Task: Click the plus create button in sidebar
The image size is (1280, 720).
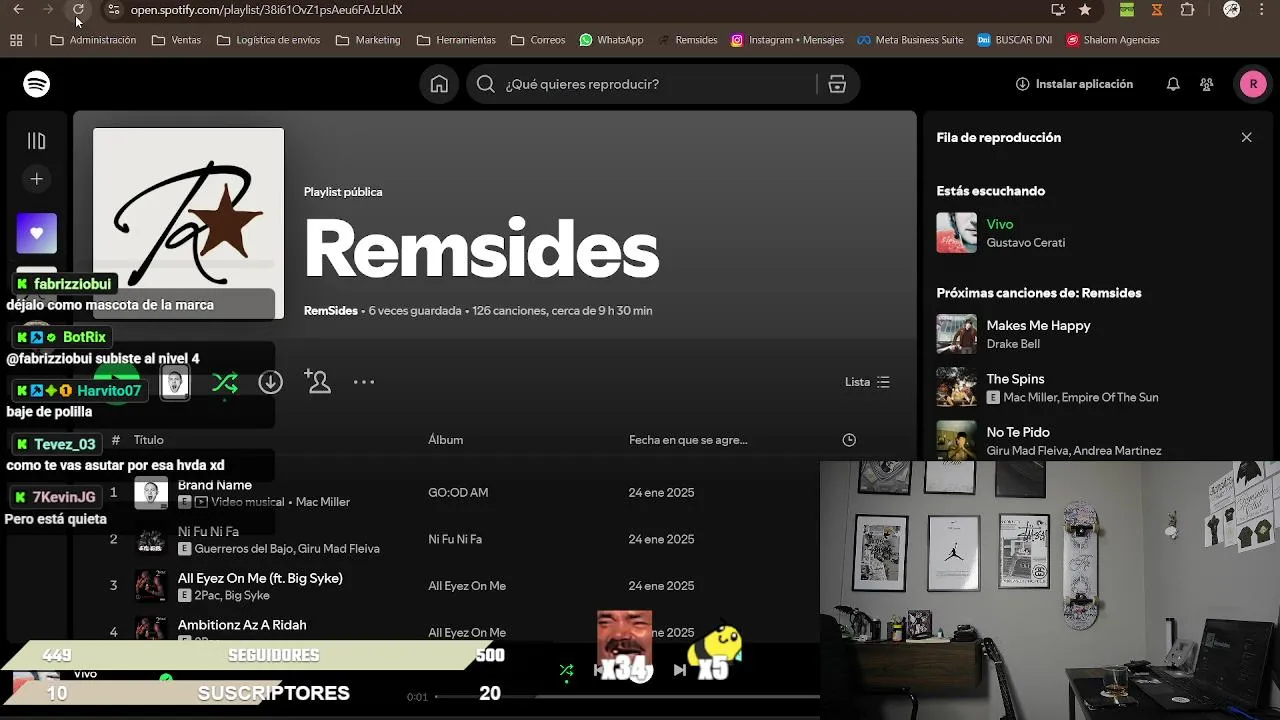Action: (37, 179)
